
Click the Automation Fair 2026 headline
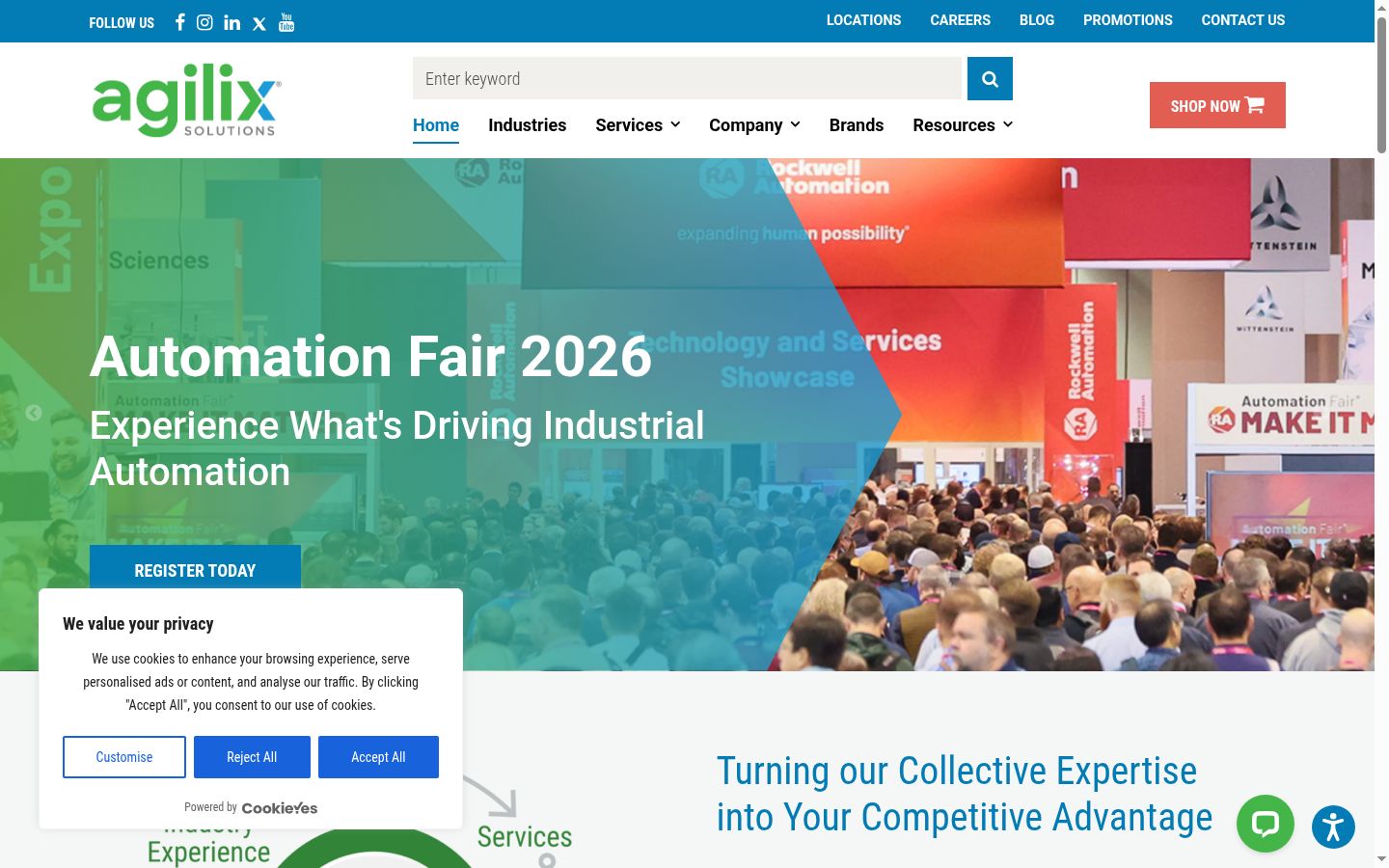click(371, 357)
